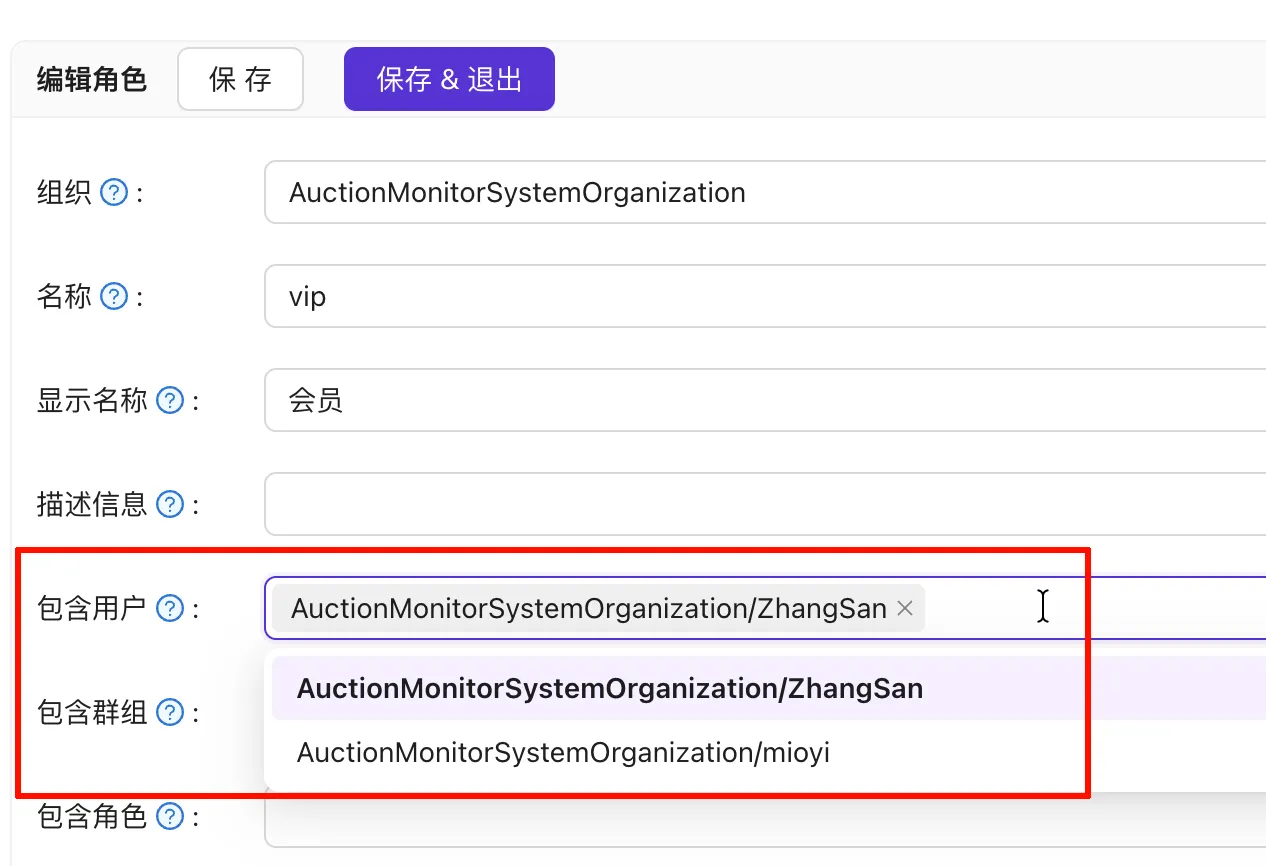The width and height of the screenshot is (1266, 866).
Task: Click help icon beside 描述信息 label
Action: (x=171, y=504)
